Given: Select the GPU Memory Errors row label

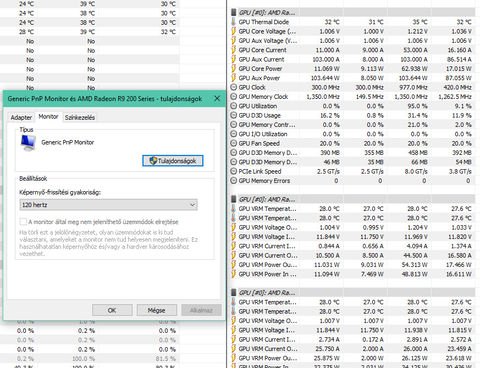Looking at the screenshot, I should pyautogui.click(x=264, y=181).
